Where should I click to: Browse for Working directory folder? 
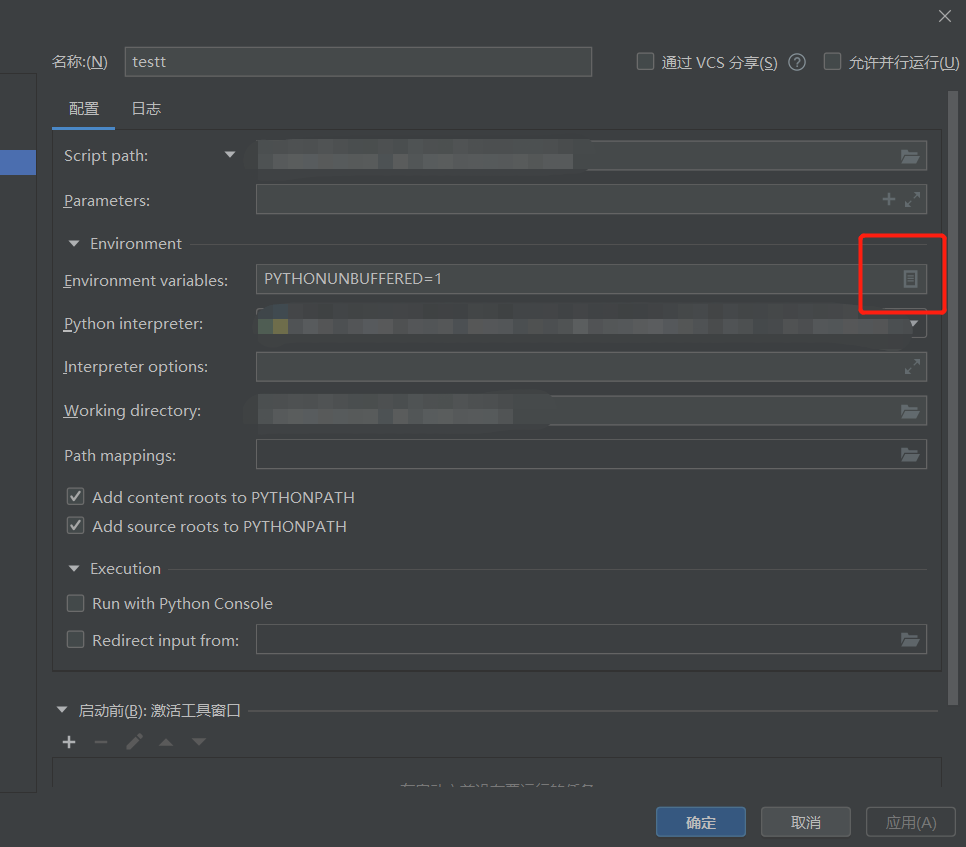pyautogui.click(x=910, y=410)
